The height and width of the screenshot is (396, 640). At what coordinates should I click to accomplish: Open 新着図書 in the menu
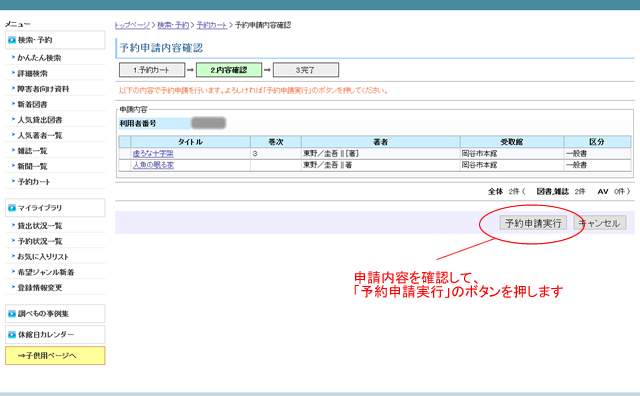(32, 104)
